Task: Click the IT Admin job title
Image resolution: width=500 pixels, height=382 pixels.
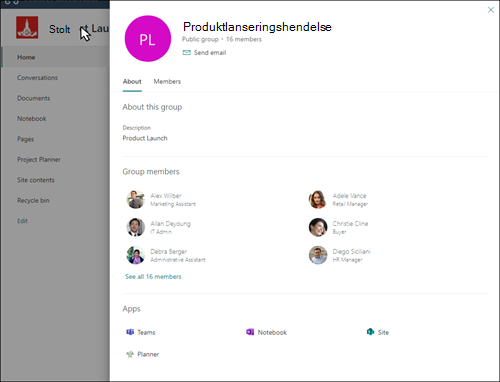Action: coord(161,232)
